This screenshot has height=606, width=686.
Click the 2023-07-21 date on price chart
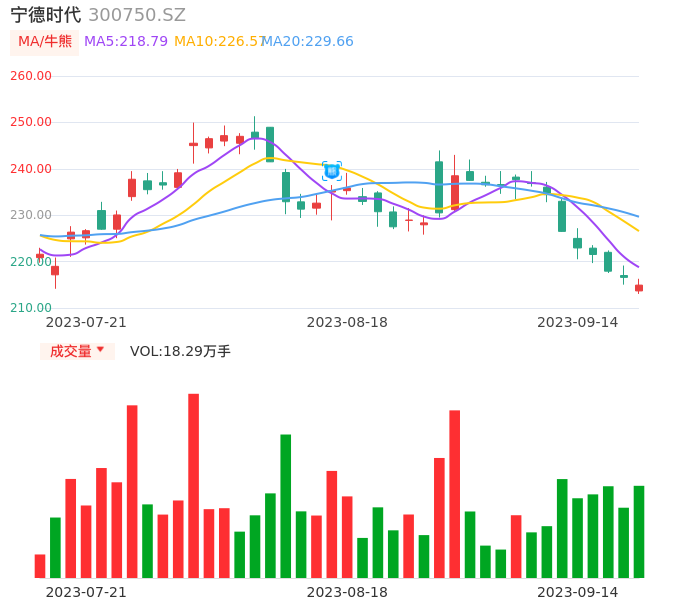[86, 322]
